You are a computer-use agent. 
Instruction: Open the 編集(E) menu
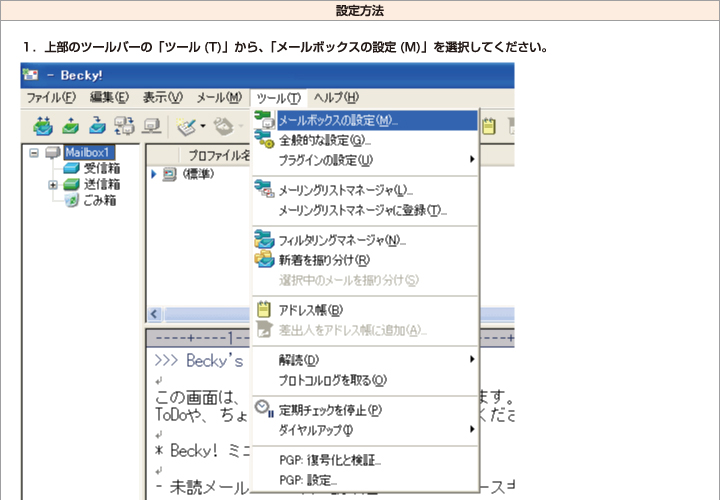coord(109,98)
